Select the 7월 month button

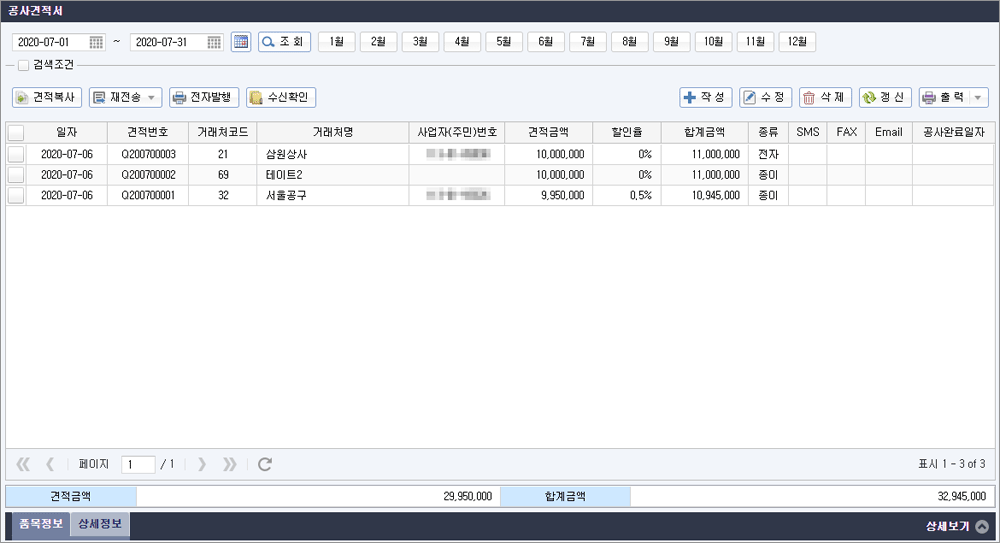point(588,42)
